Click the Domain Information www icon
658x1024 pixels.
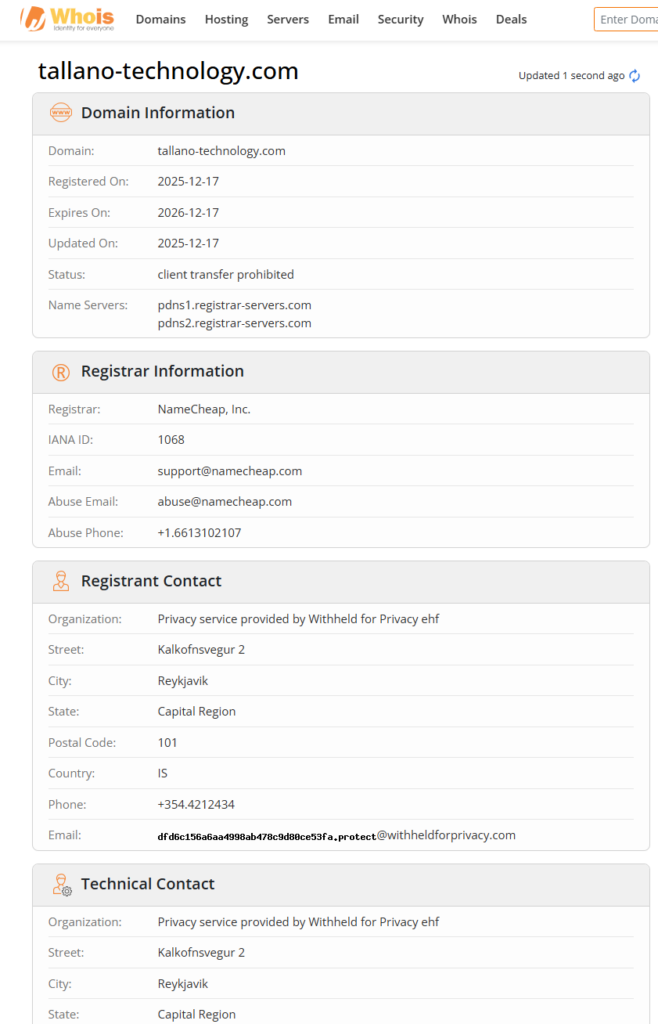[x=60, y=113]
